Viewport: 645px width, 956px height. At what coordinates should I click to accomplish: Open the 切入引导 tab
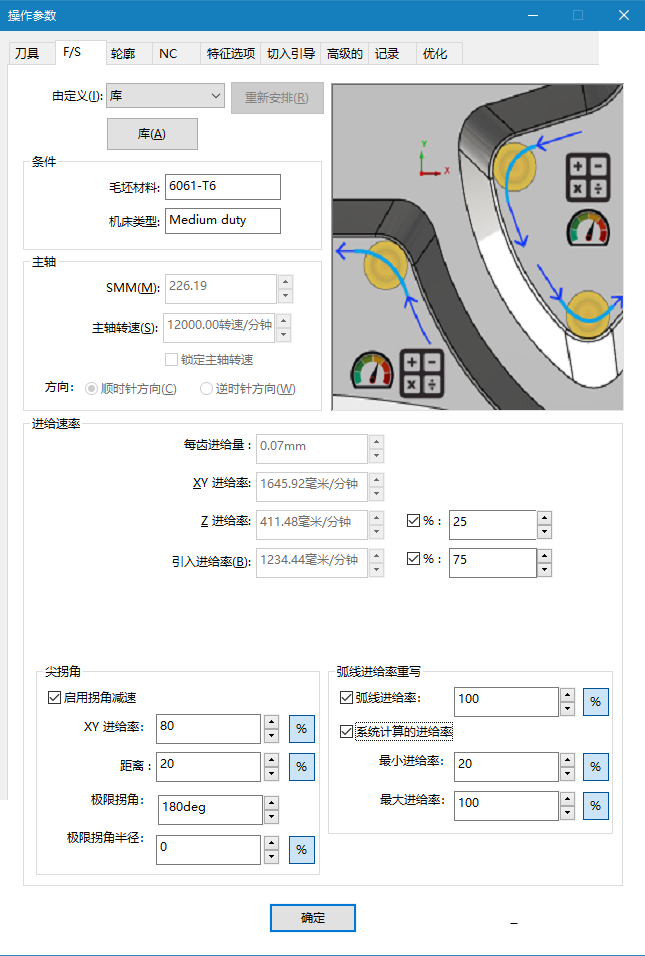pos(291,54)
